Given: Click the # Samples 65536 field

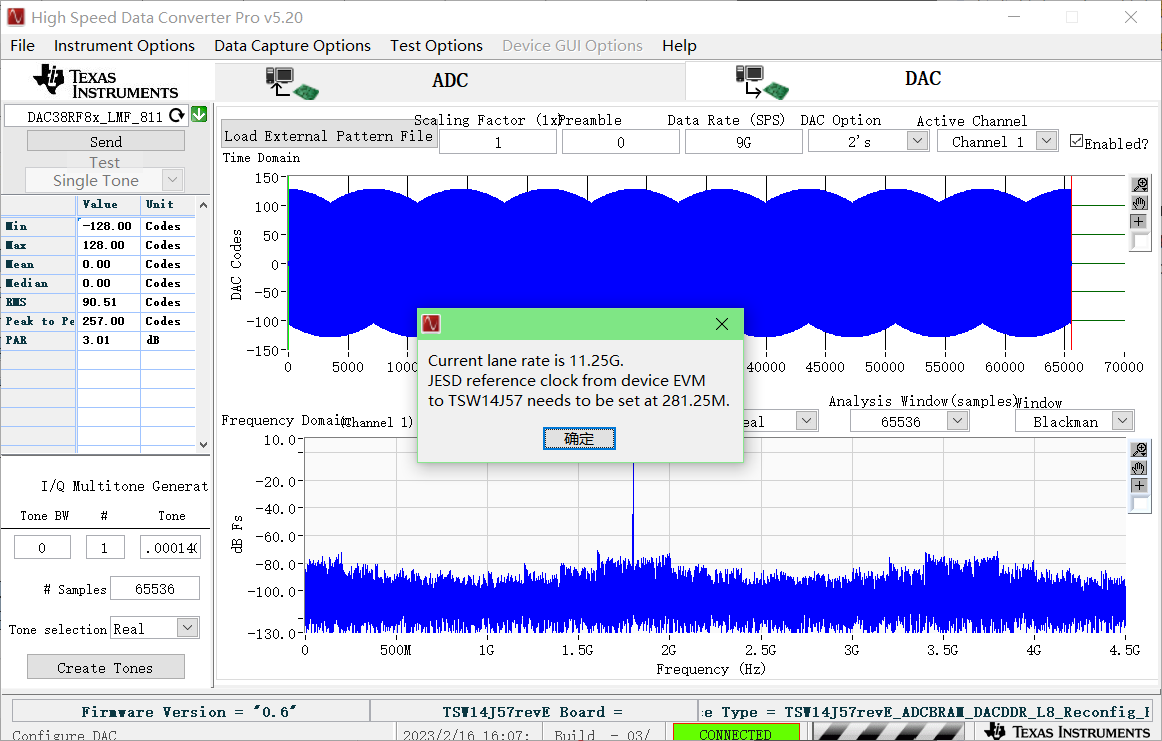Looking at the screenshot, I should (155, 588).
